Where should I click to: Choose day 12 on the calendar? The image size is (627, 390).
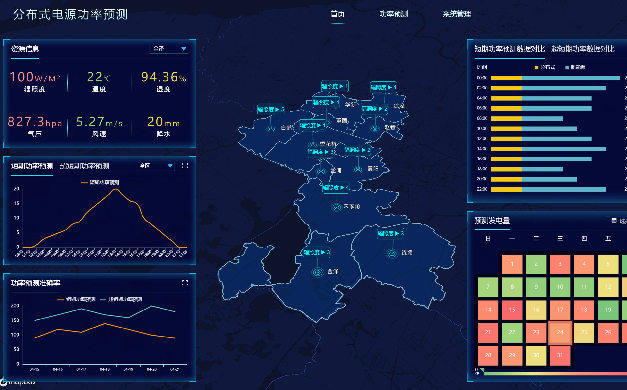click(608, 287)
